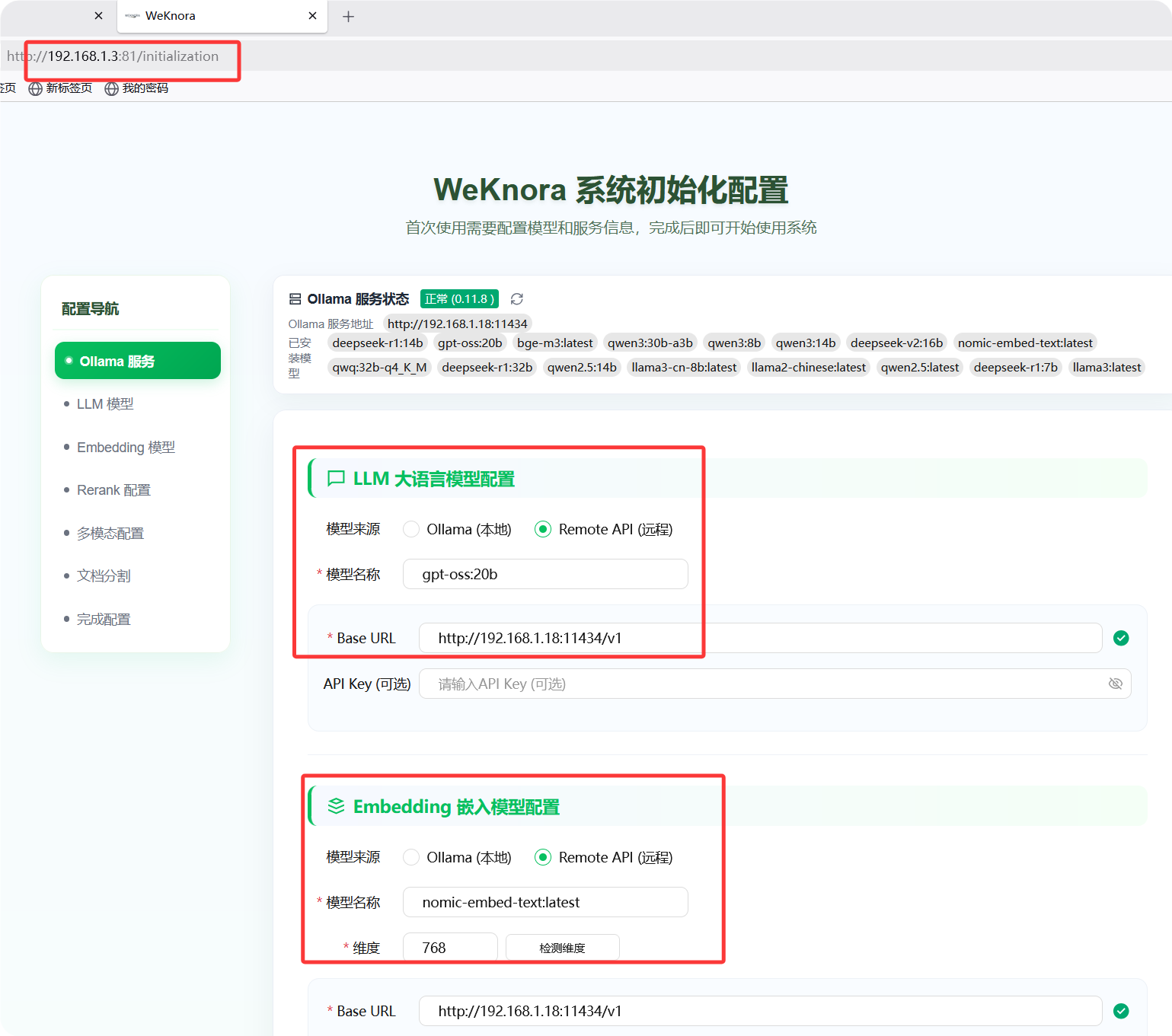Click the globe icon for 我的密码 bookmark
The height and width of the screenshot is (1036, 1172).
tap(111, 88)
